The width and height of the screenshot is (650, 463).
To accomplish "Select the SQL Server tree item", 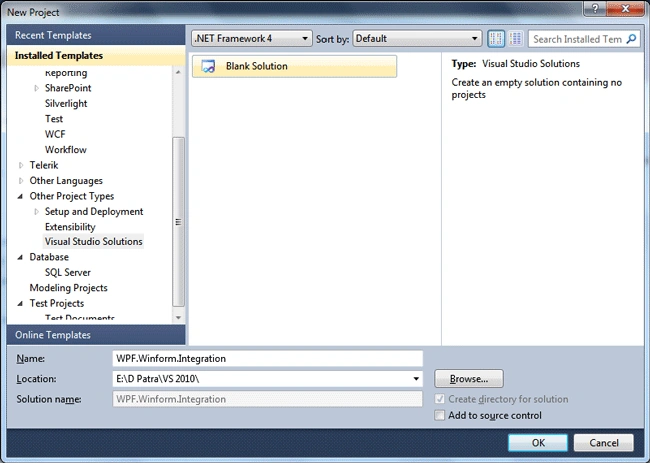I will click(68, 272).
